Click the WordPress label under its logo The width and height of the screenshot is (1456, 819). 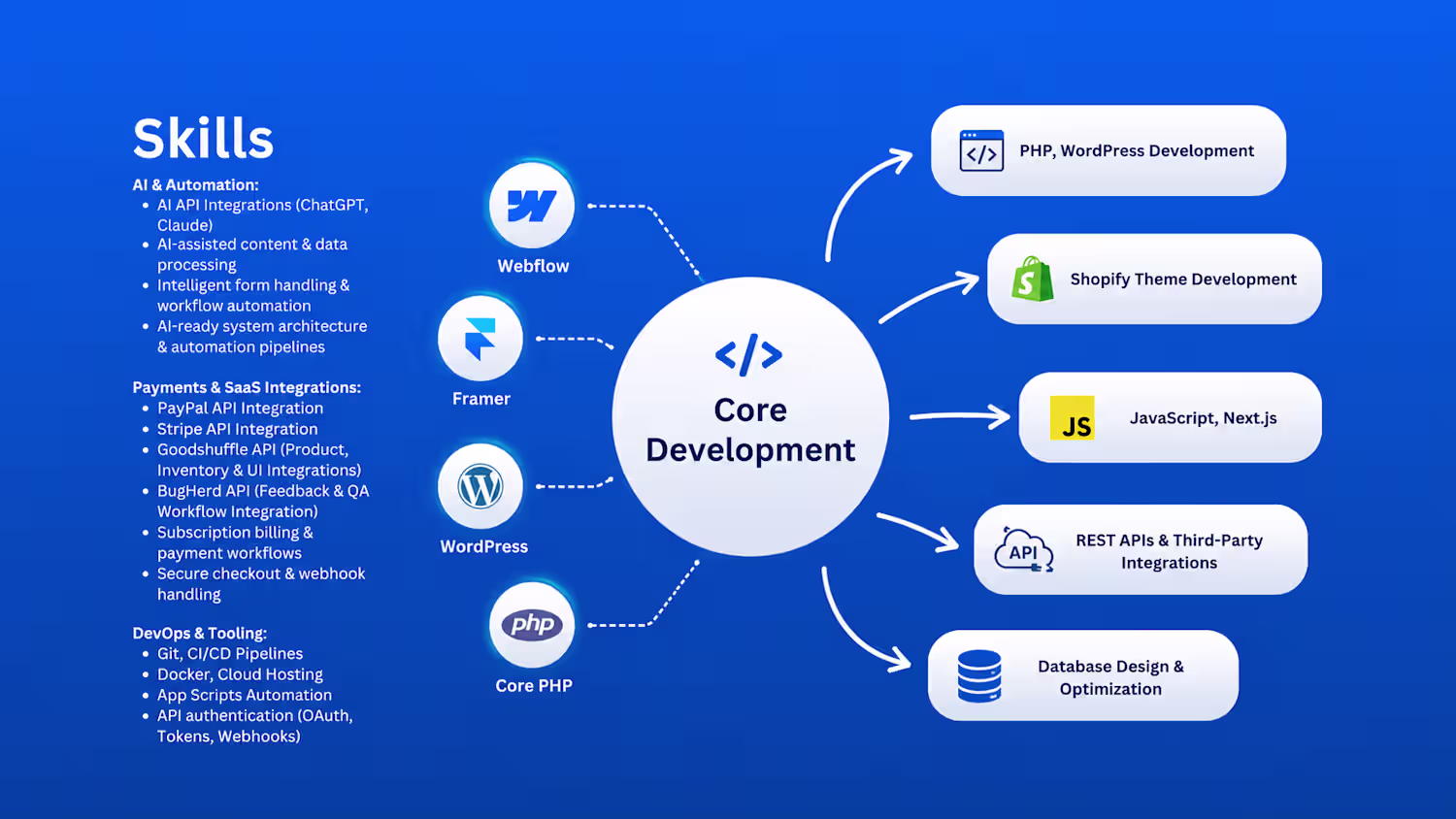pyautogui.click(x=483, y=546)
